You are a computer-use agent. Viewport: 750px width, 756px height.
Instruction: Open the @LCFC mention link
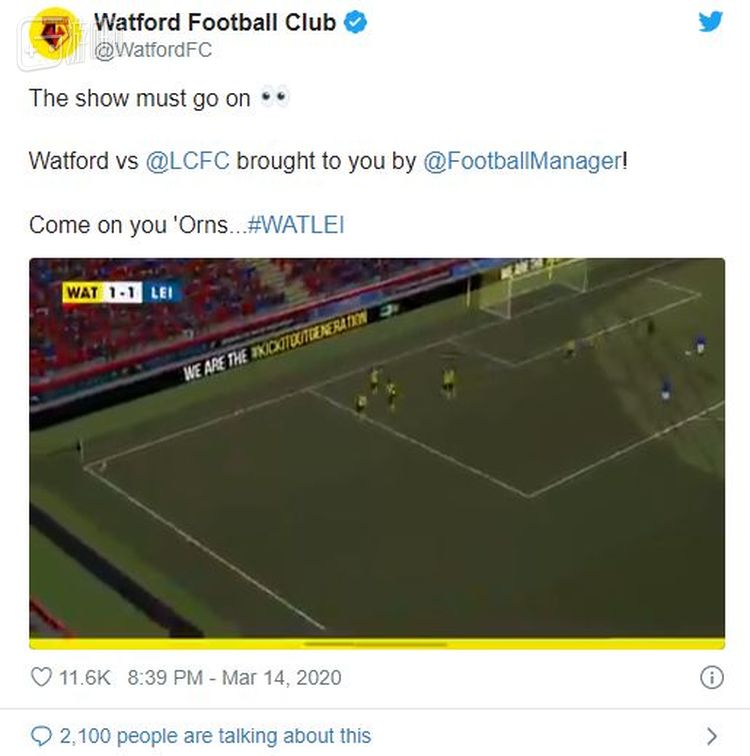tap(188, 161)
